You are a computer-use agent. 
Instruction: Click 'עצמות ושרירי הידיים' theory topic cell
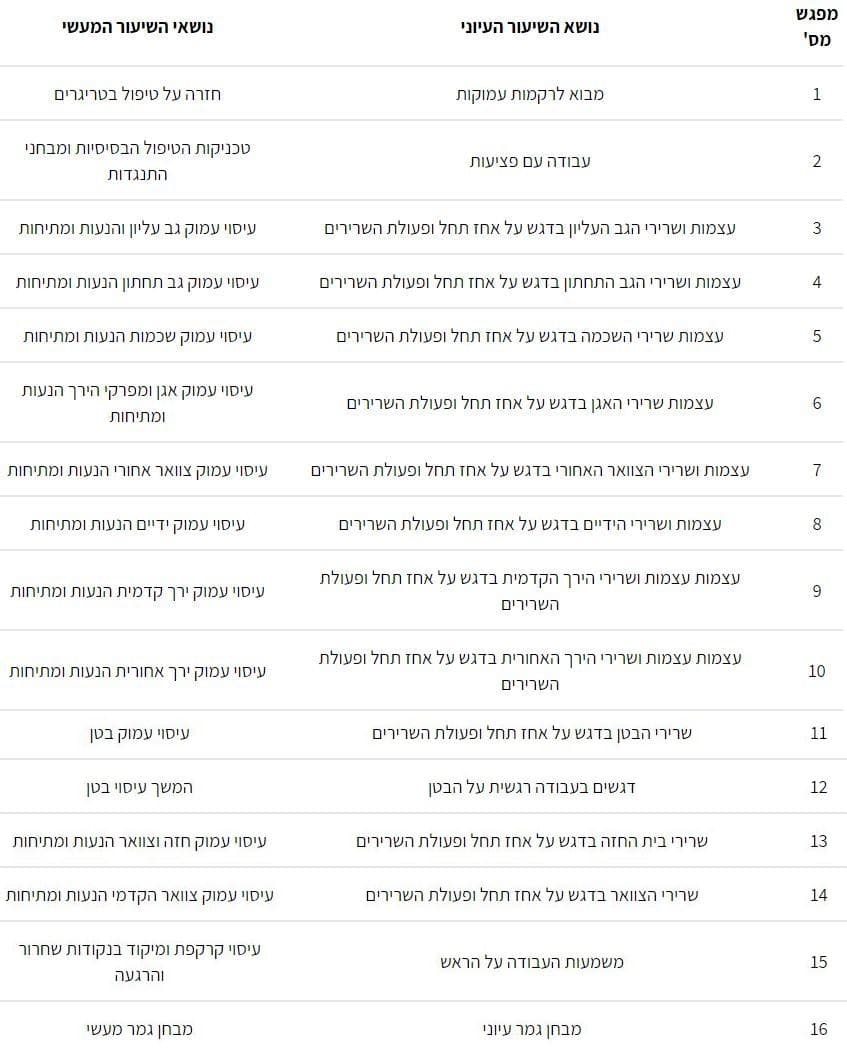pyautogui.click(x=530, y=524)
